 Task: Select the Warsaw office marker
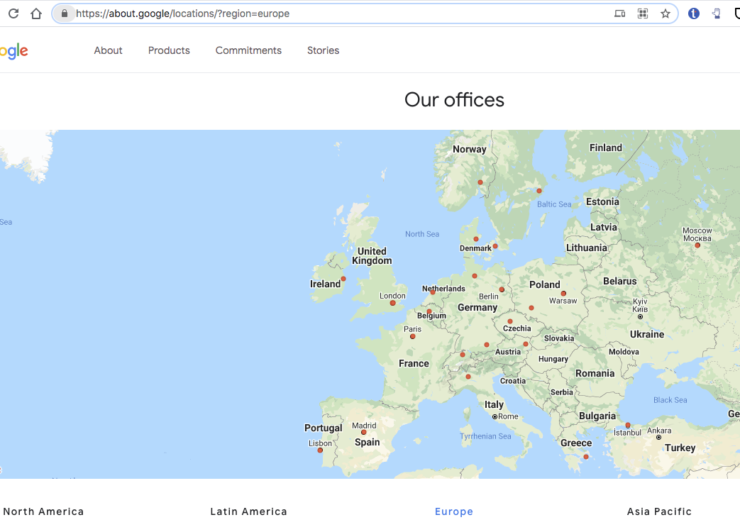tap(563, 293)
